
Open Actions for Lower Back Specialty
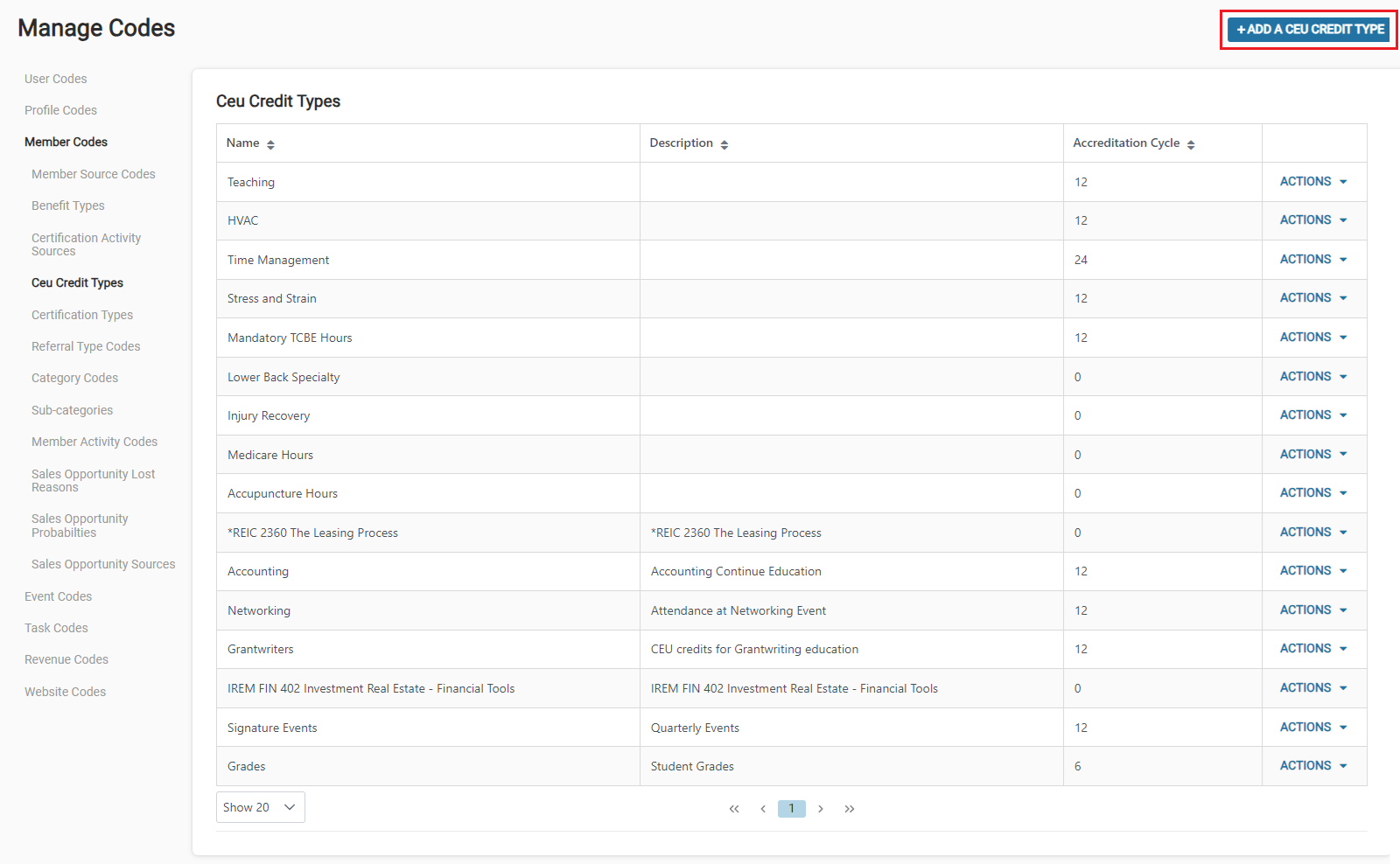click(1313, 377)
